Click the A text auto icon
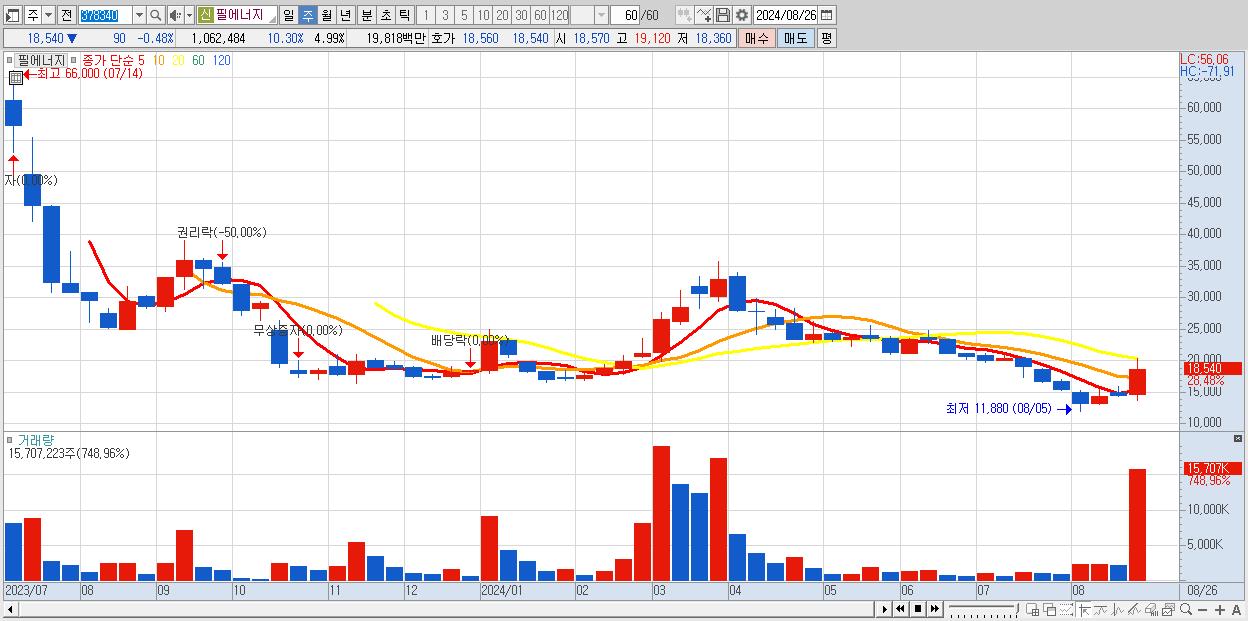 pos(1236,610)
